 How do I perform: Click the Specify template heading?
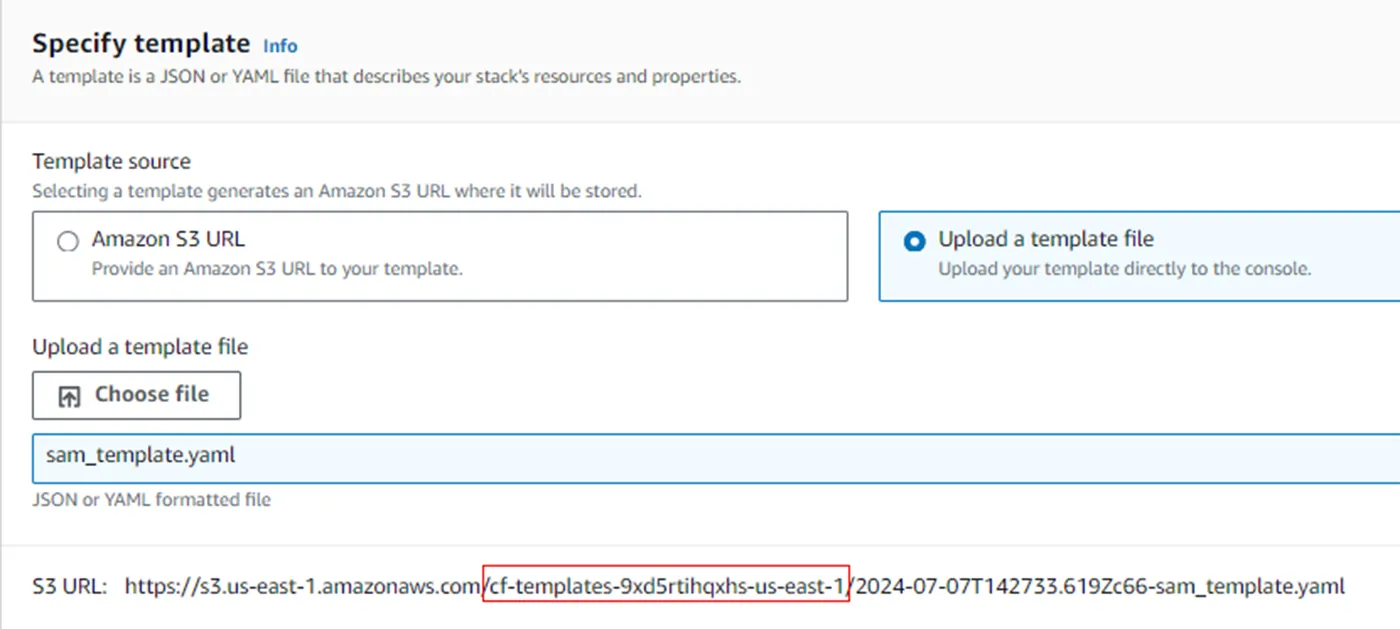tap(141, 44)
